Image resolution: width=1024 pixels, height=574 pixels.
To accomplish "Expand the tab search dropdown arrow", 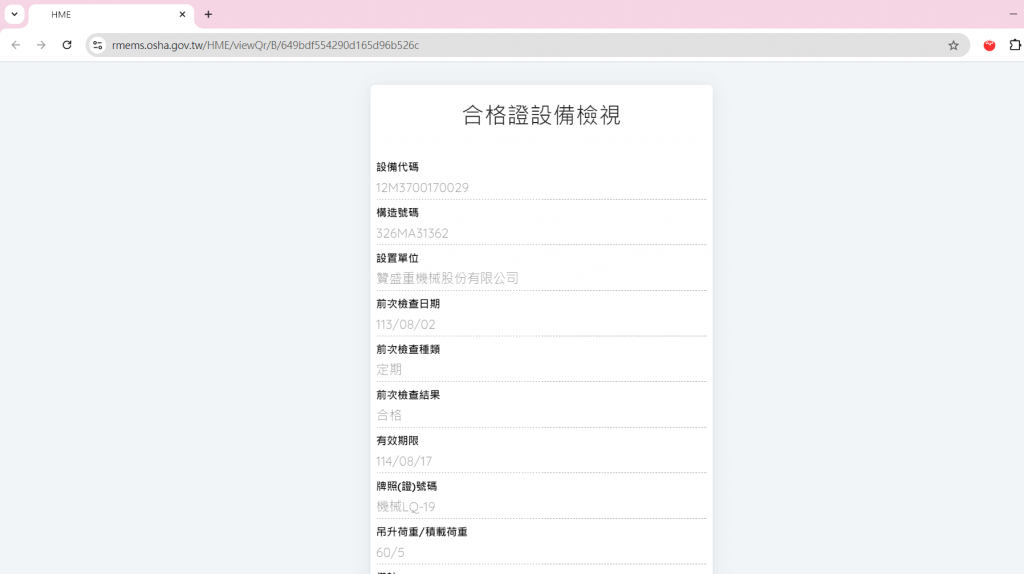I will [14, 14].
